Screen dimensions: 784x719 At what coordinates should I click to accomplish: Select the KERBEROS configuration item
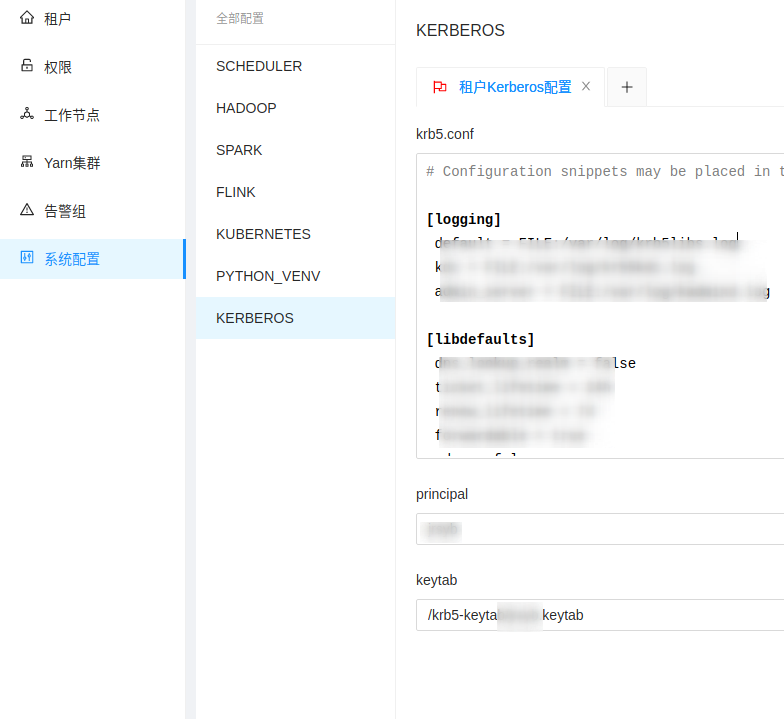pyautogui.click(x=296, y=318)
